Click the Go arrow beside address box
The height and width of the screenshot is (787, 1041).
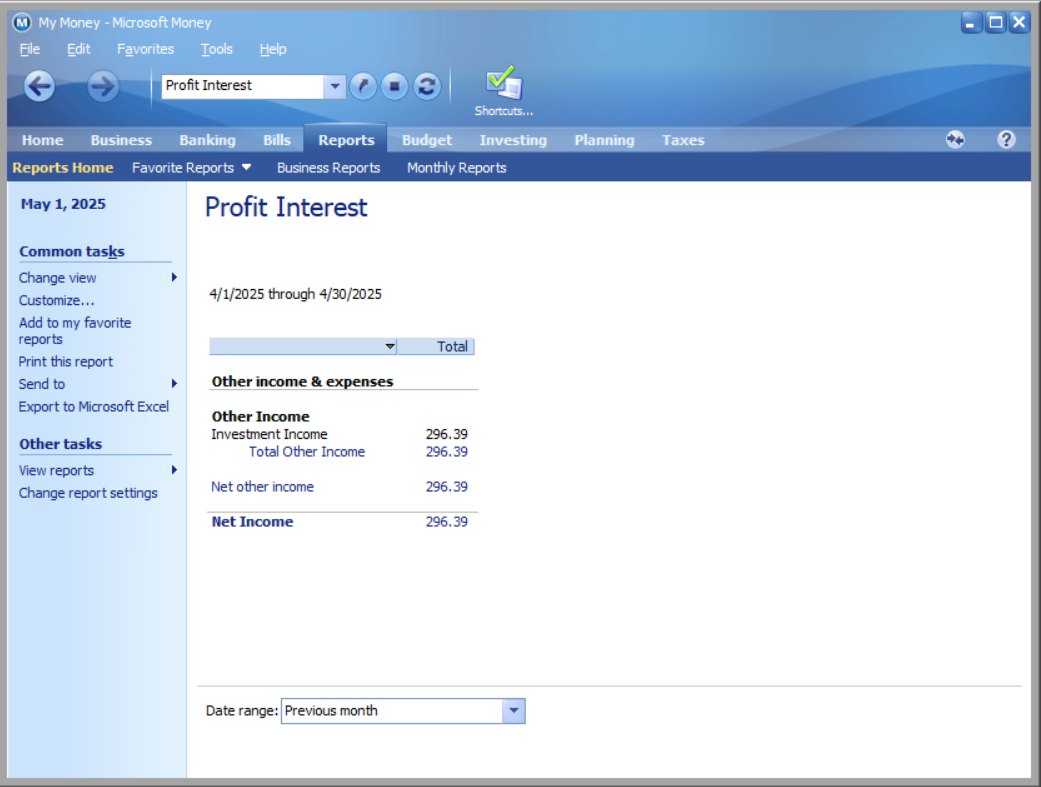coord(363,86)
